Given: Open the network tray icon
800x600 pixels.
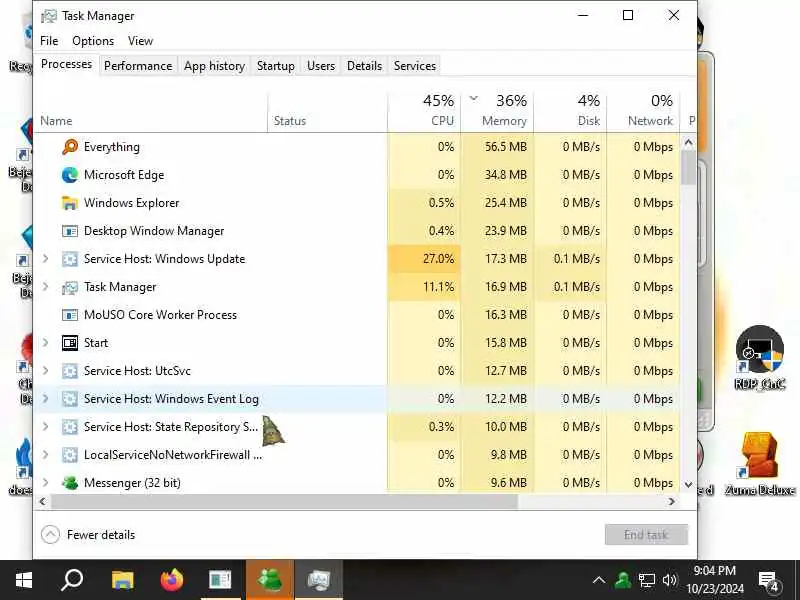Looking at the screenshot, I should pos(646,580).
